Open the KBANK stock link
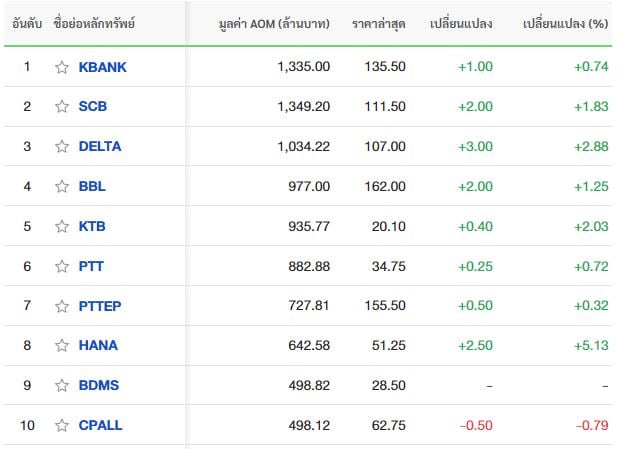This screenshot has width=634, height=449. click(x=103, y=67)
